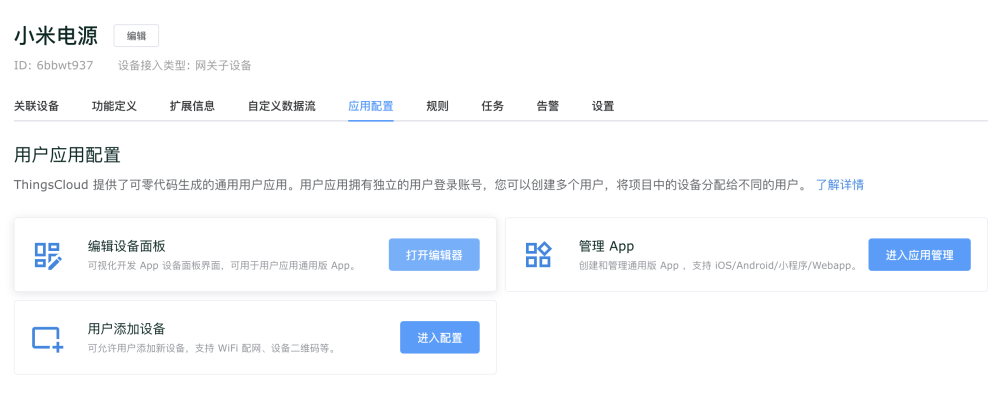Click the 编辑设备面板 card title
Image resolution: width=1000 pixels, height=416 pixels.
(127, 246)
